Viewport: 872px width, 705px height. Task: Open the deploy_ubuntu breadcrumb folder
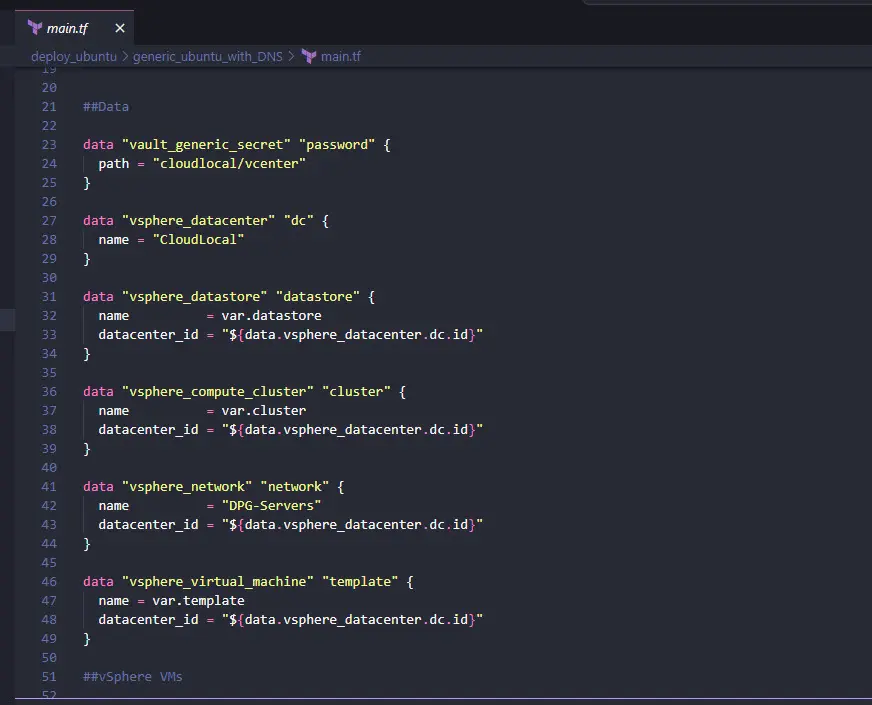[x=73, y=56]
